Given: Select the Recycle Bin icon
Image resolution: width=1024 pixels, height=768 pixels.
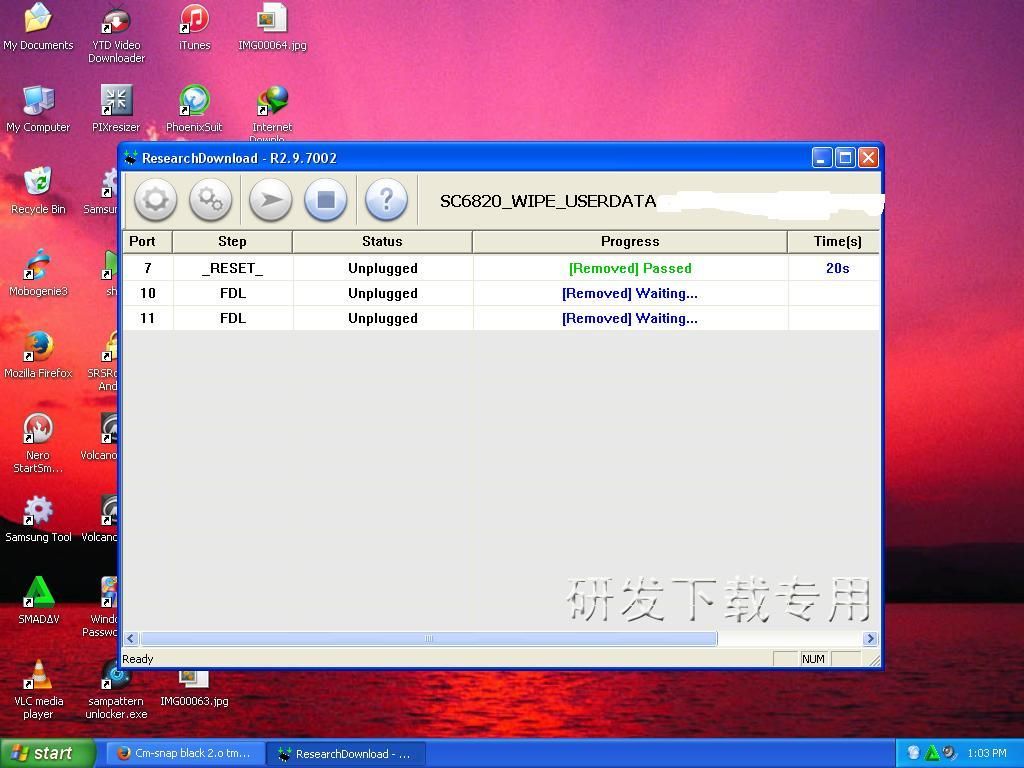Looking at the screenshot, I should 38,185.
